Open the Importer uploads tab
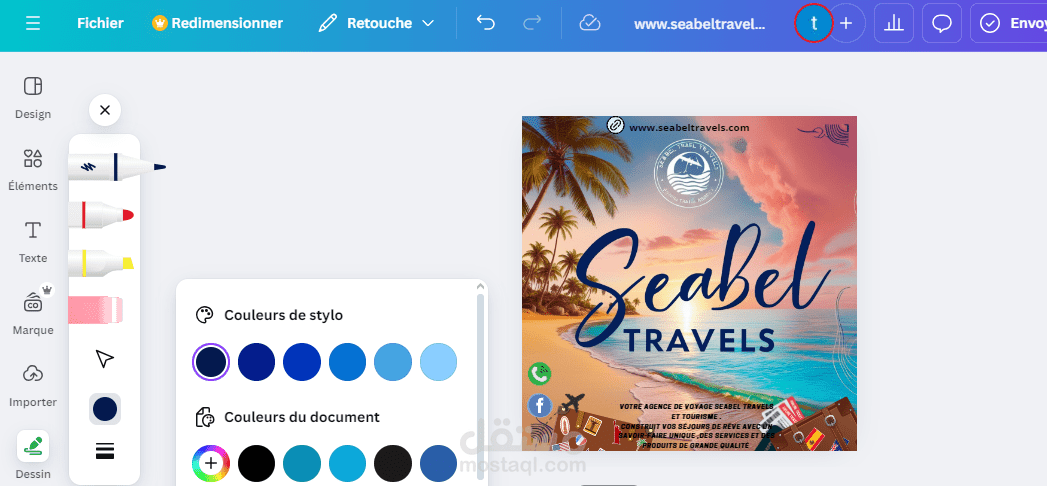This screenshot has height=486, width=1047. pyautogui.click(x=33, y=386)
